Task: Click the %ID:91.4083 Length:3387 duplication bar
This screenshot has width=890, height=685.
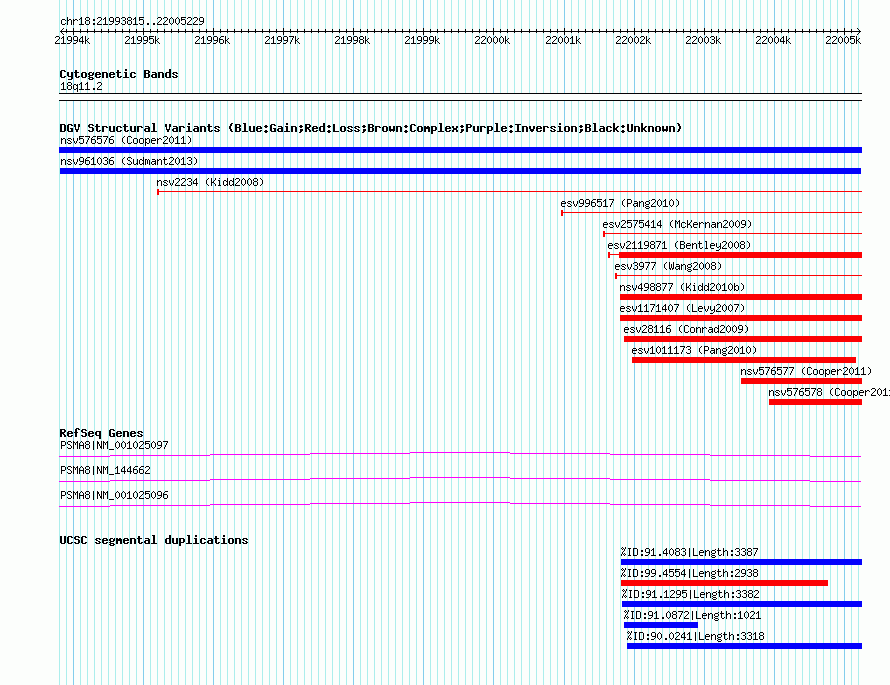Action: coord(741,562)
